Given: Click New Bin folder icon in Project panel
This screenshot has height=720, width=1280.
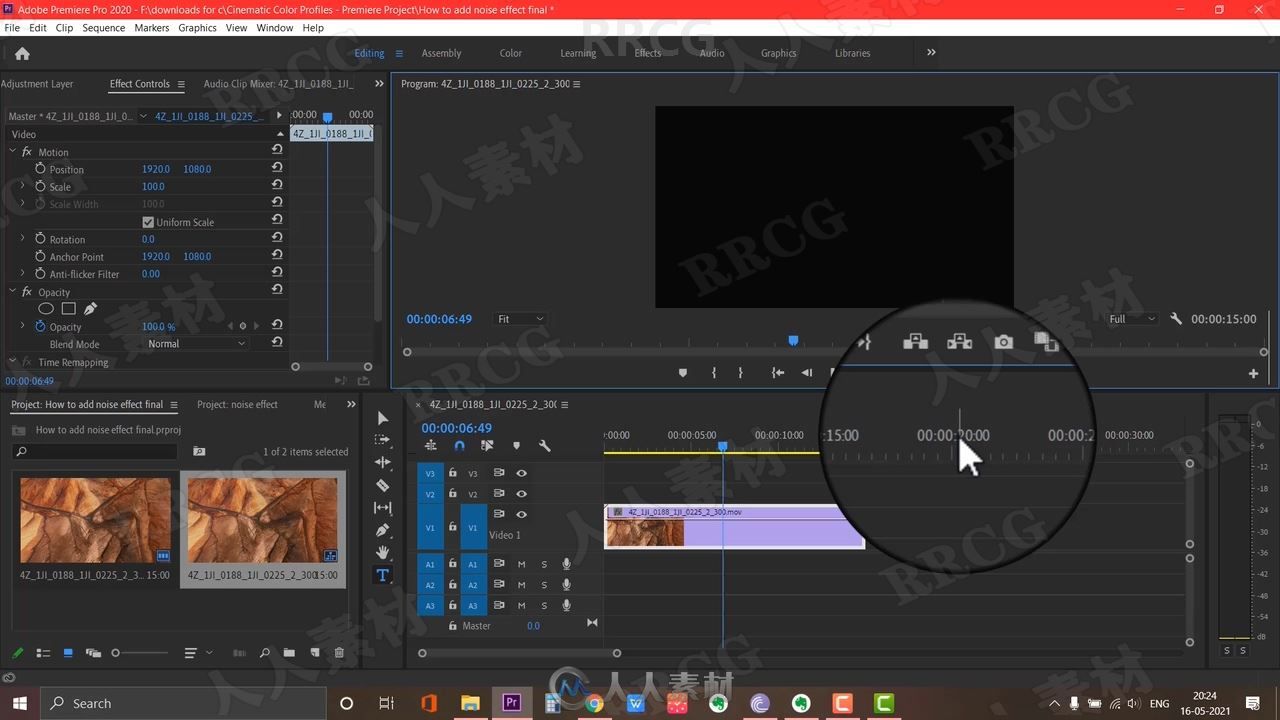Looking at the screenshot, I should coord(289,653).
